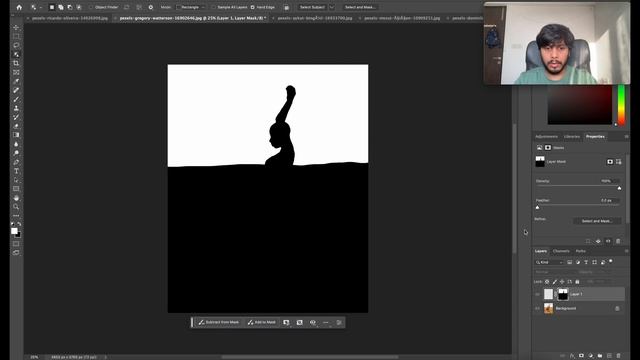This screenshot has height=360, width=640.
Task: Select the Pen tool
Action: [16, 162]
